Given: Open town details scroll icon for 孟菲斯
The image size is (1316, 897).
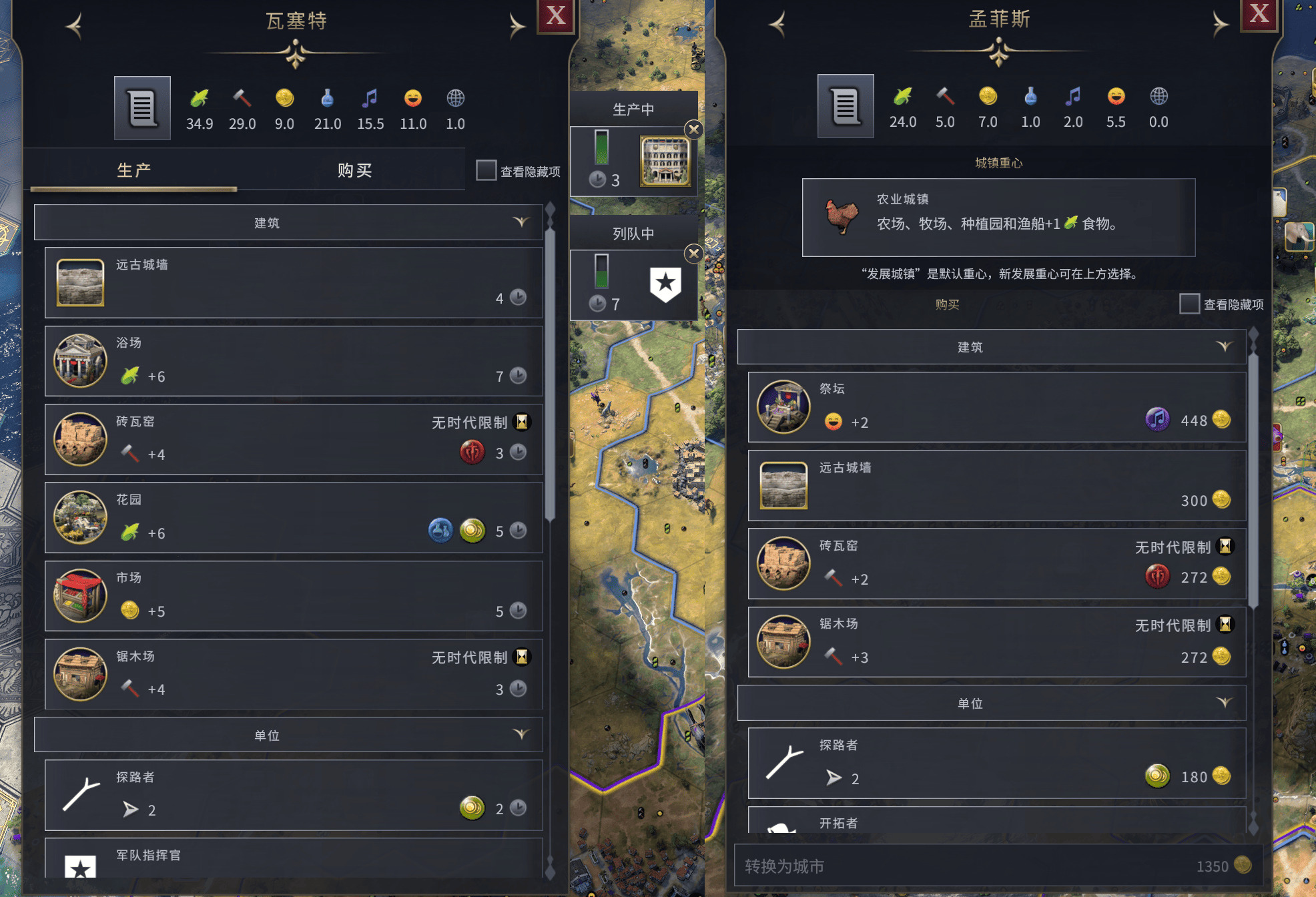Looking at the screenshot, I should pyautogui.click(x=846, y=106).
